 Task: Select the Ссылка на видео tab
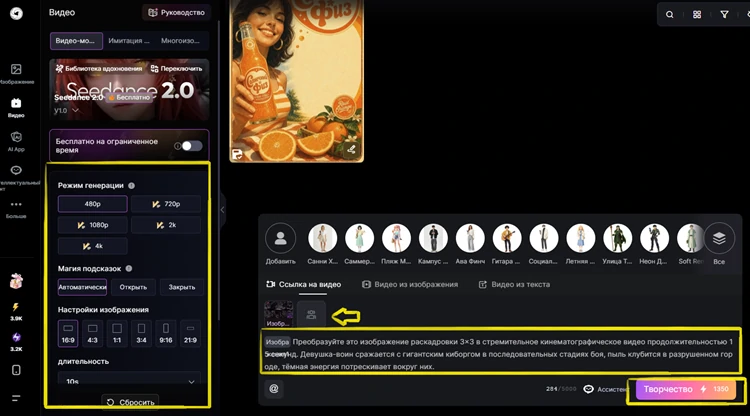304,284
